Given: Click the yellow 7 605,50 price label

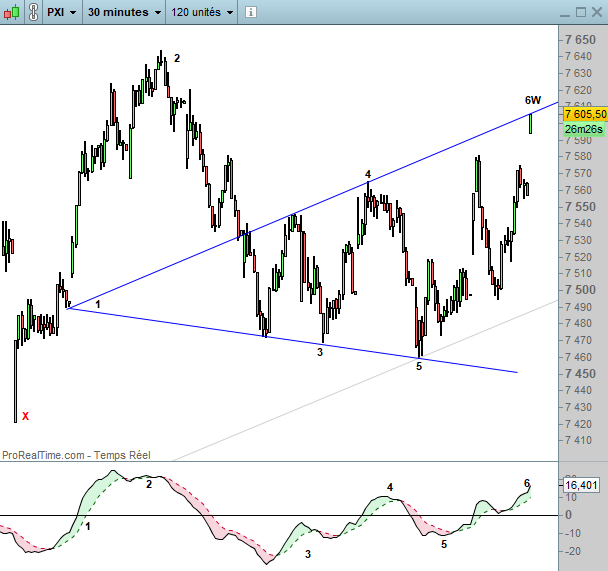Looking at the screenshot, I should click(x=585, y=114).
